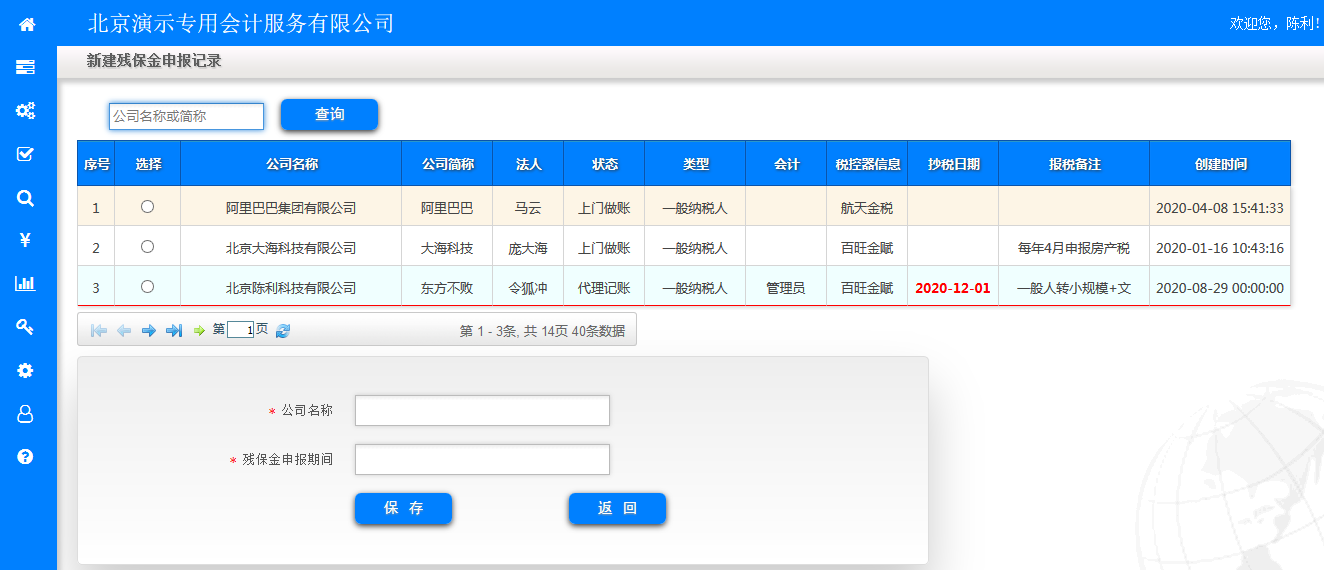Screen dimensions: 1324x570
Task: Go to first page using pager icon
Action: pyautogui.click(x=99, y=330)
